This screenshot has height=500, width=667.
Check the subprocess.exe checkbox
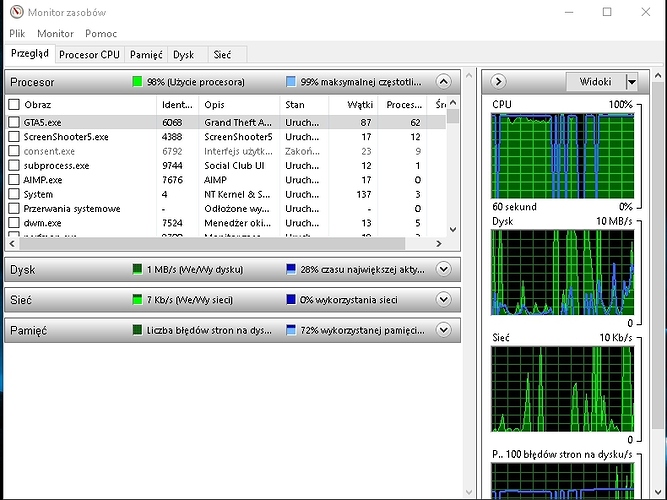14,166
